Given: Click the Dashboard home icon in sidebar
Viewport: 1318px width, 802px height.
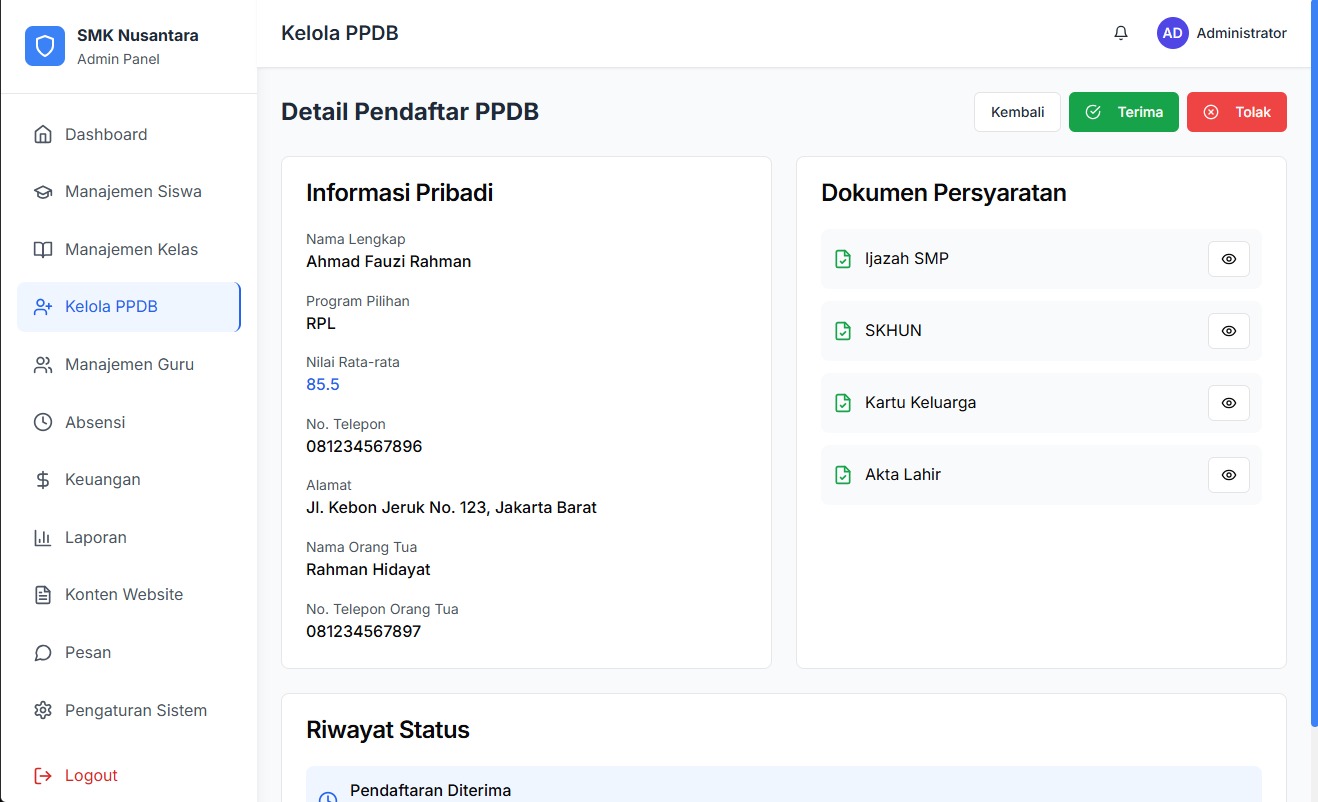Looking at the screenshot, I should pos(43,135).
